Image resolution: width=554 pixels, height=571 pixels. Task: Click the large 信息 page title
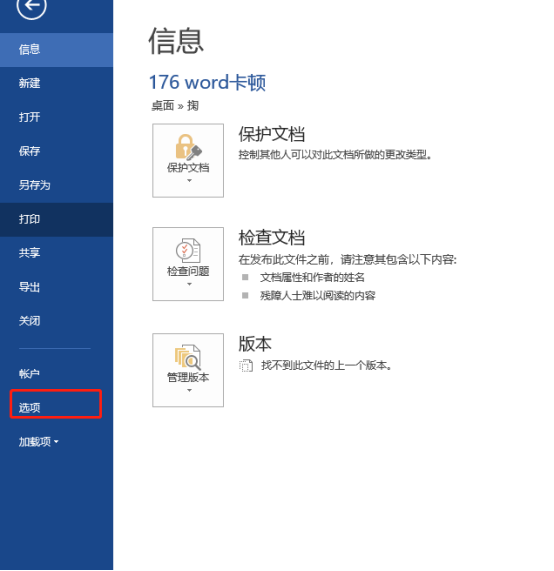tap(176, 41)
